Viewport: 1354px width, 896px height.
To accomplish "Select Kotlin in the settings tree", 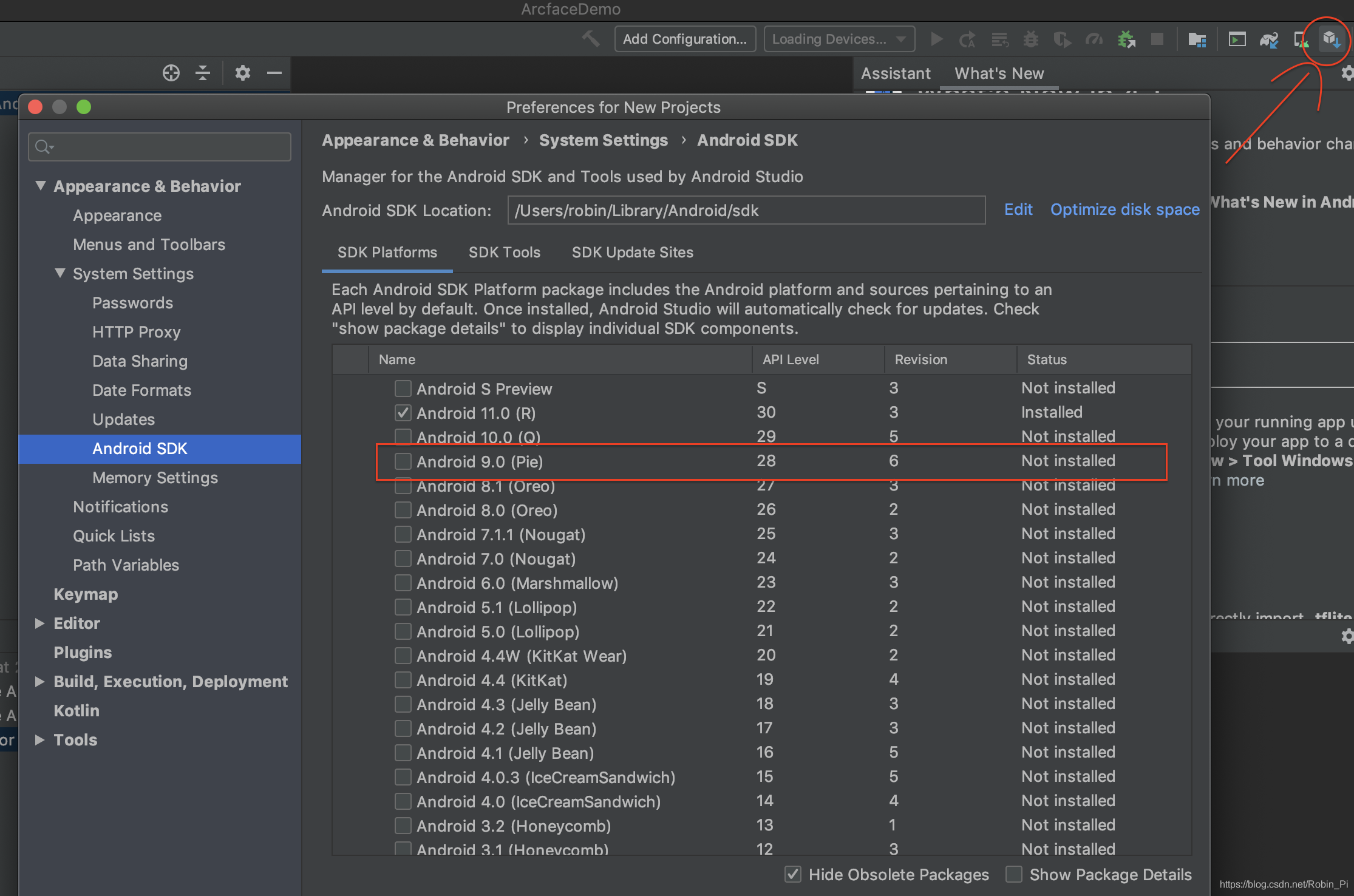I will coord(77,711).
